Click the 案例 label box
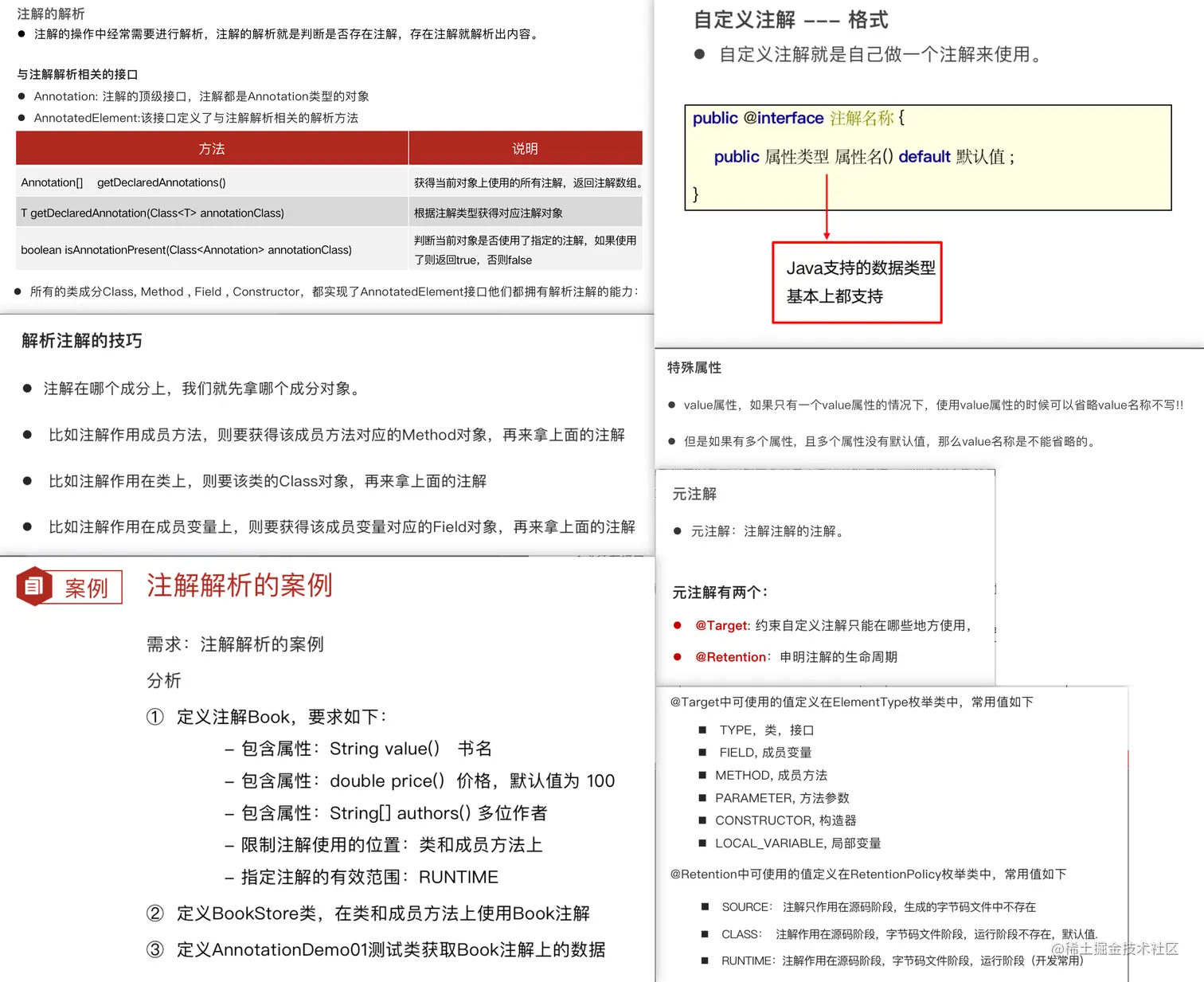This screenshot has width=1204, height=982. click(x=86, y=588)
